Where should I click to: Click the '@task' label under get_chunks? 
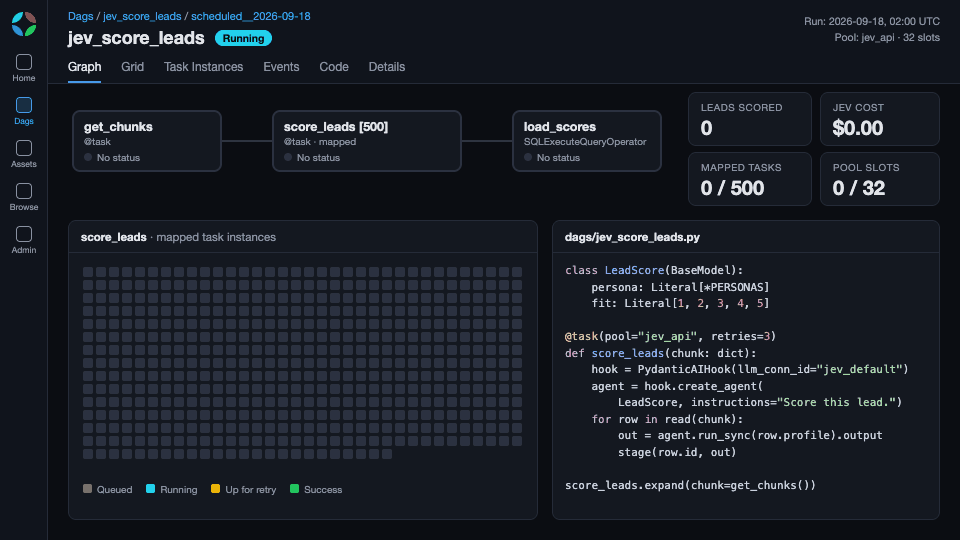[97, 141]
